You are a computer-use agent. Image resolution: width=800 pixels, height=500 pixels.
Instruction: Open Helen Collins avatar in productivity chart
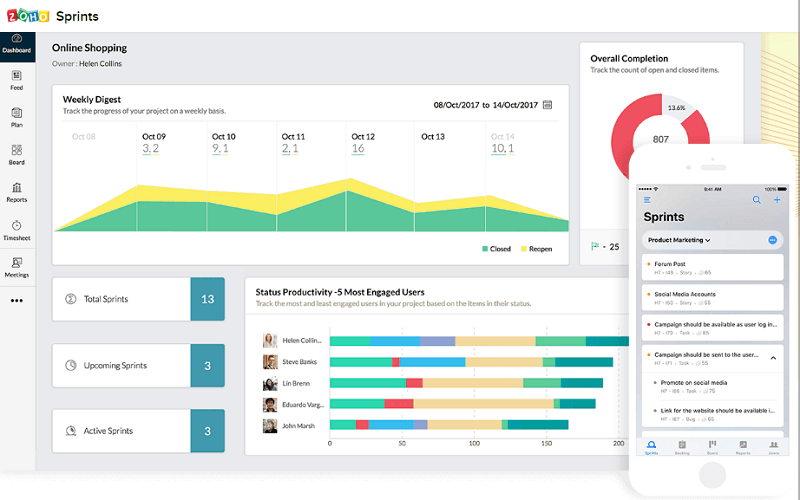tap(270, 340)
